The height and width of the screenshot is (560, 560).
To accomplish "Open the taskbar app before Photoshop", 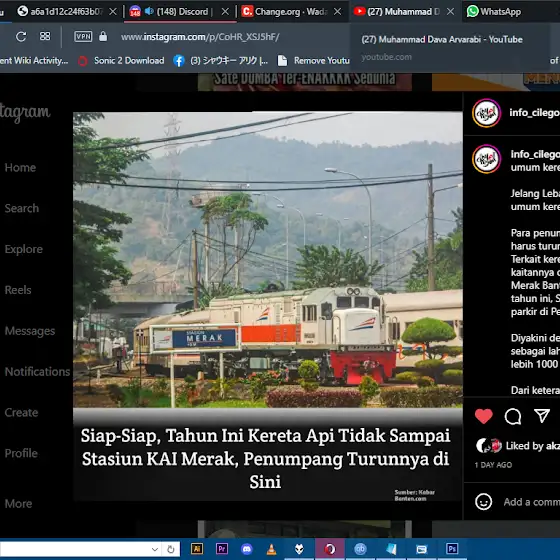I will pyautogui.click(x=422, y=549).
